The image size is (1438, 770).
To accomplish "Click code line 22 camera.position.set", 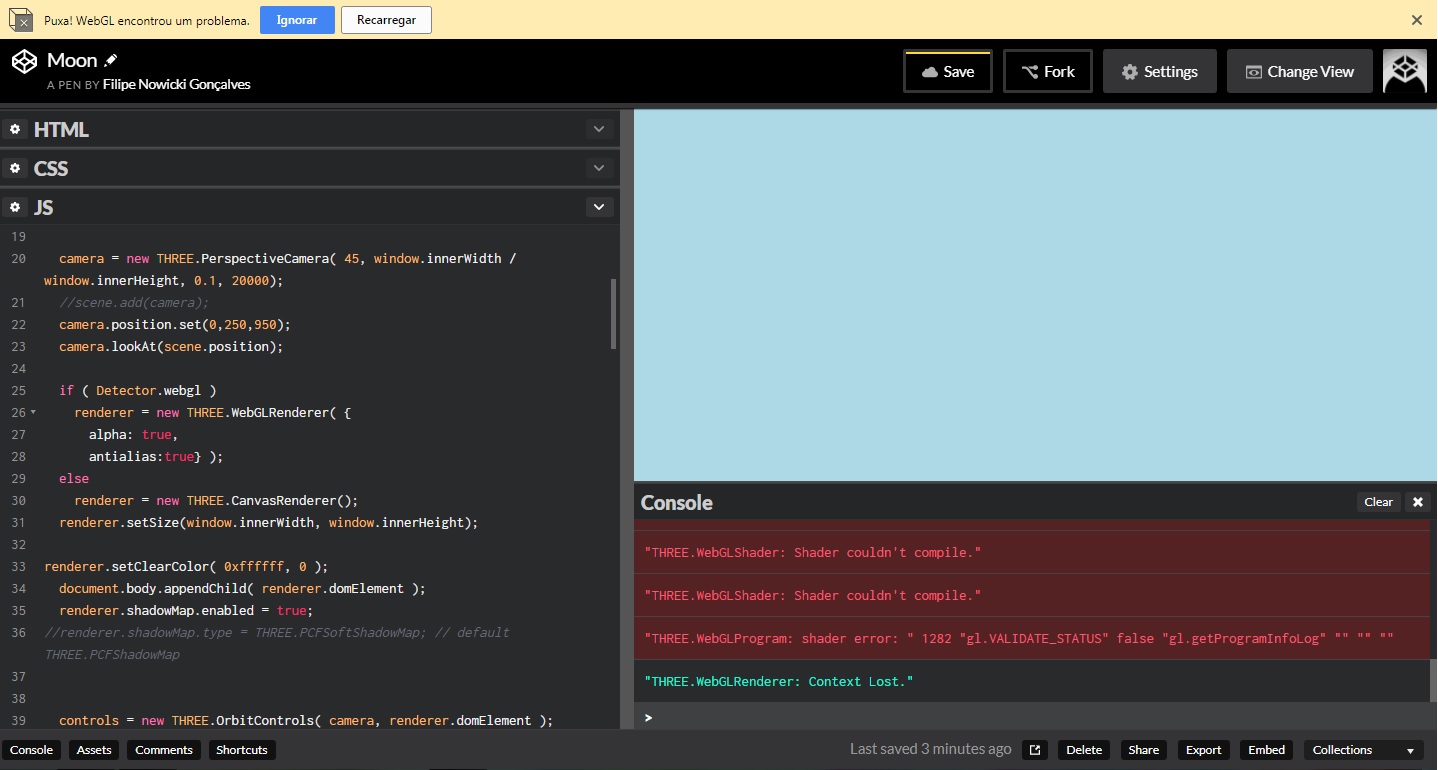I will (174, 324).
